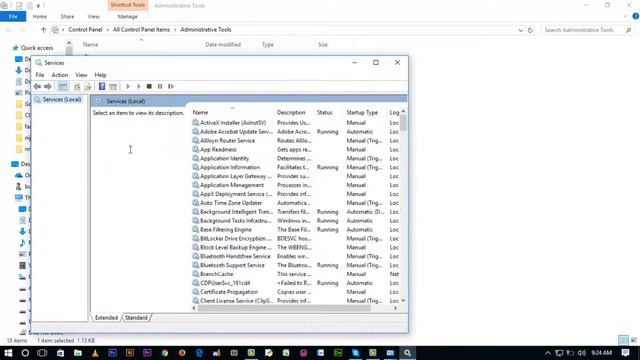This screenshot has width=640, height=360.
Task: Click breadcrumb chevron after Control Panel
Action: (x=108, y=30)
